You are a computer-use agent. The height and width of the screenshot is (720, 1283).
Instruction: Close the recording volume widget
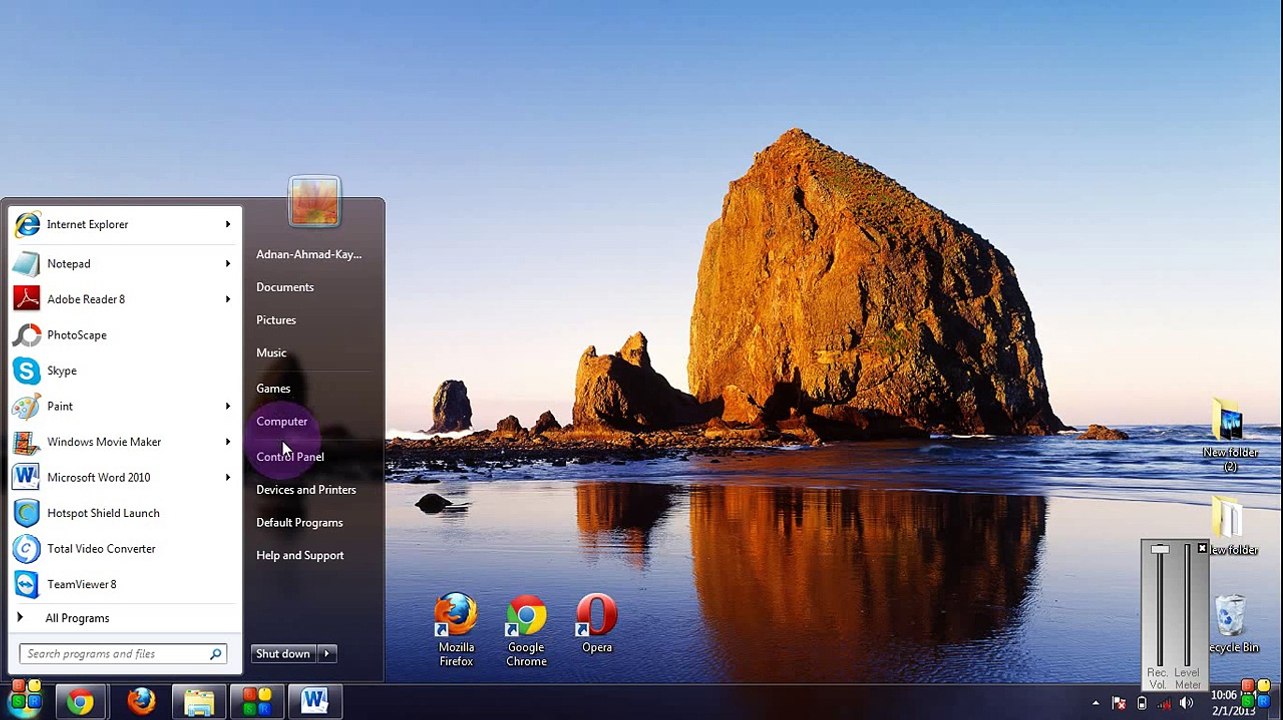1202,548
